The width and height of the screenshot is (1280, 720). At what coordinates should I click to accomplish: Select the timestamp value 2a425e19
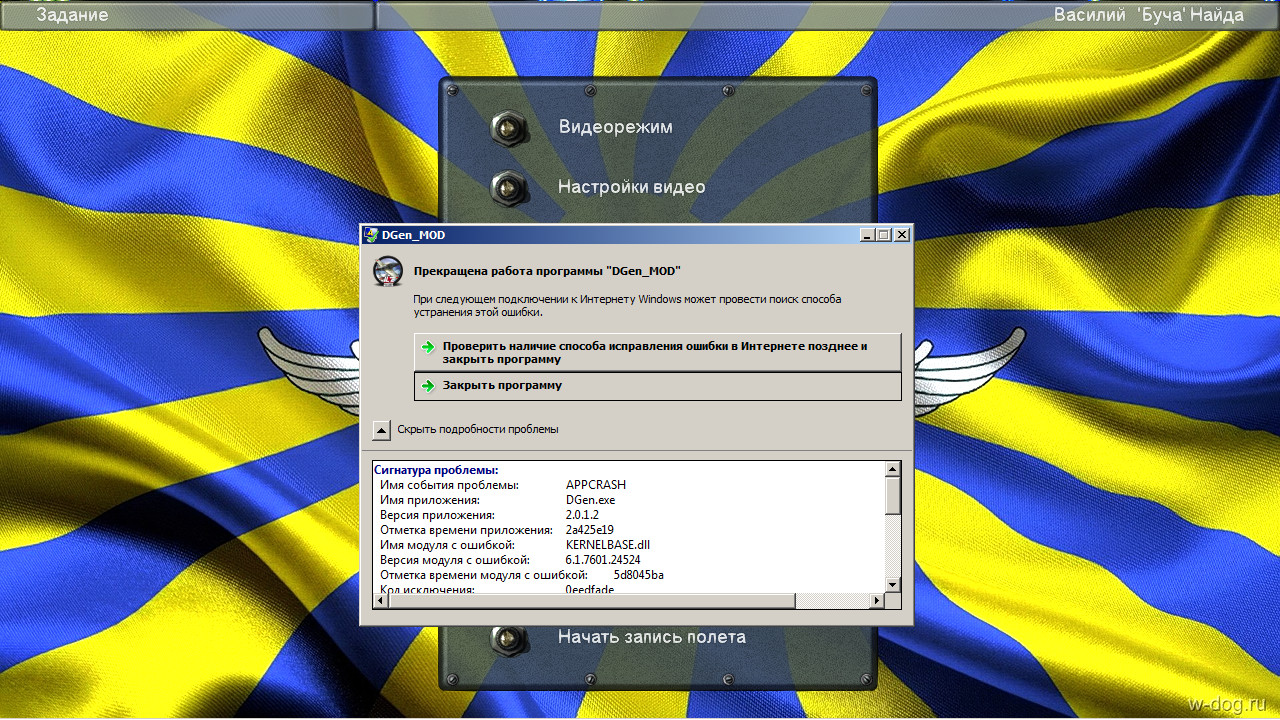click(x=590, y=530)
